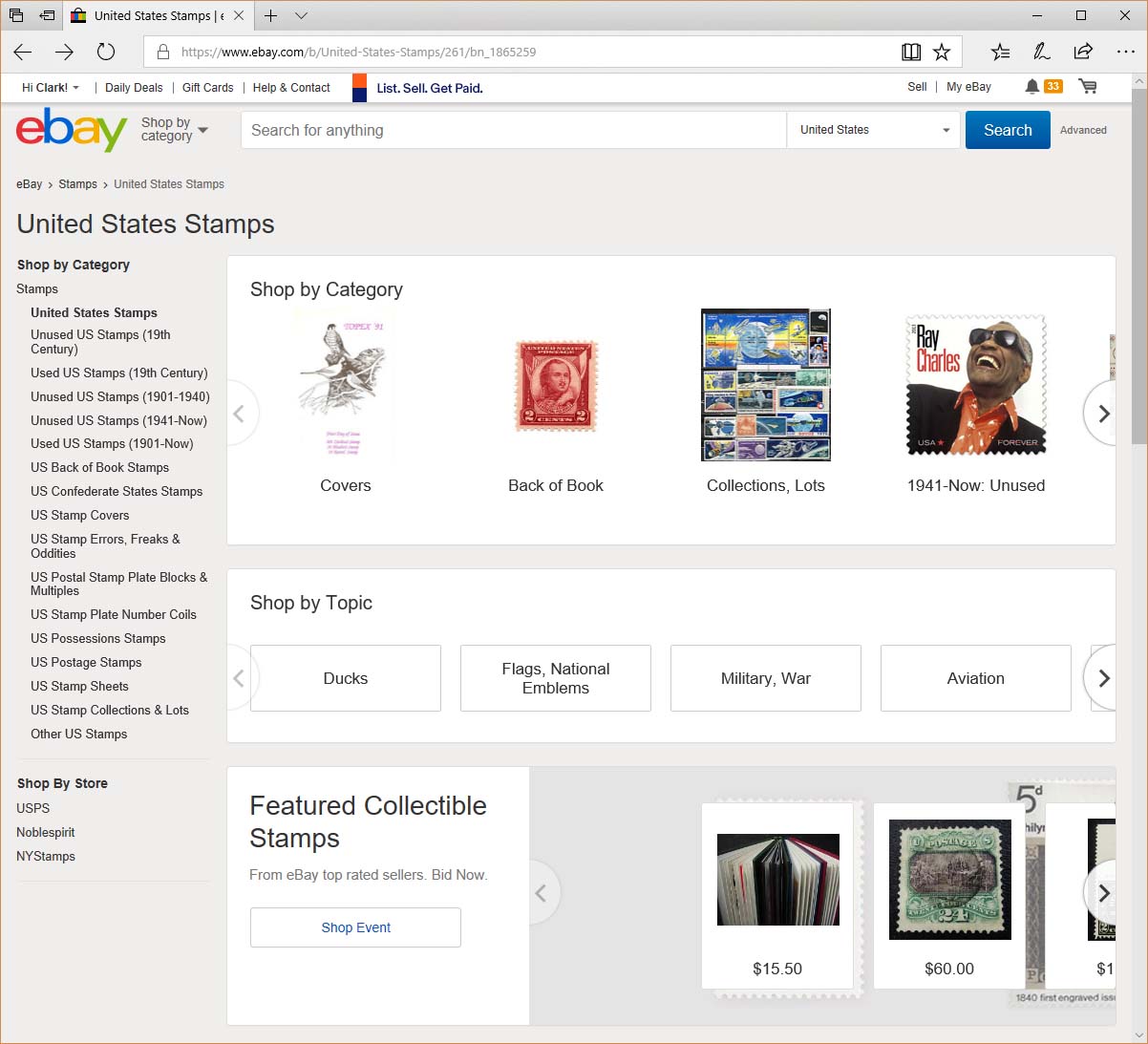The image size is (1148, 1044).
Task: Share this page with the share icon
Action: (1083, 52)
